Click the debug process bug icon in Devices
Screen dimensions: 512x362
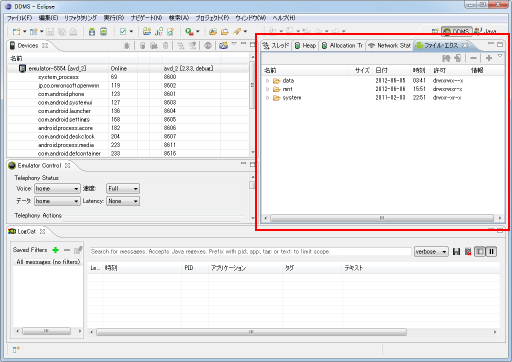127,46
